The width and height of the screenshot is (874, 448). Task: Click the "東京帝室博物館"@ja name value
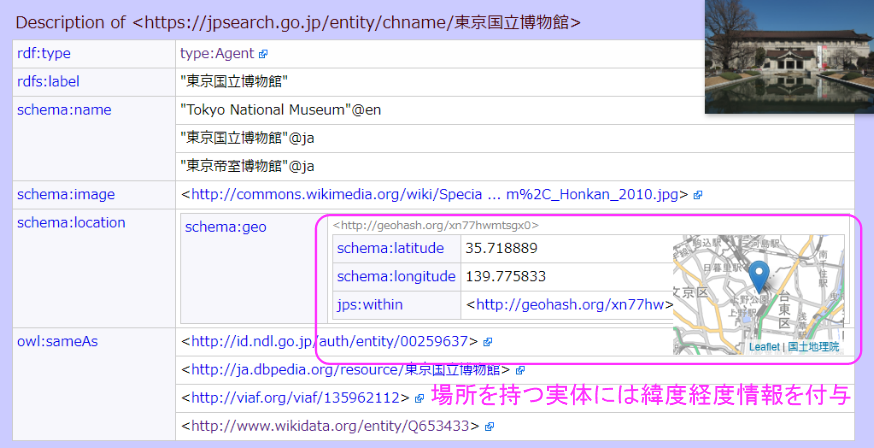click(x=247, y=166)
